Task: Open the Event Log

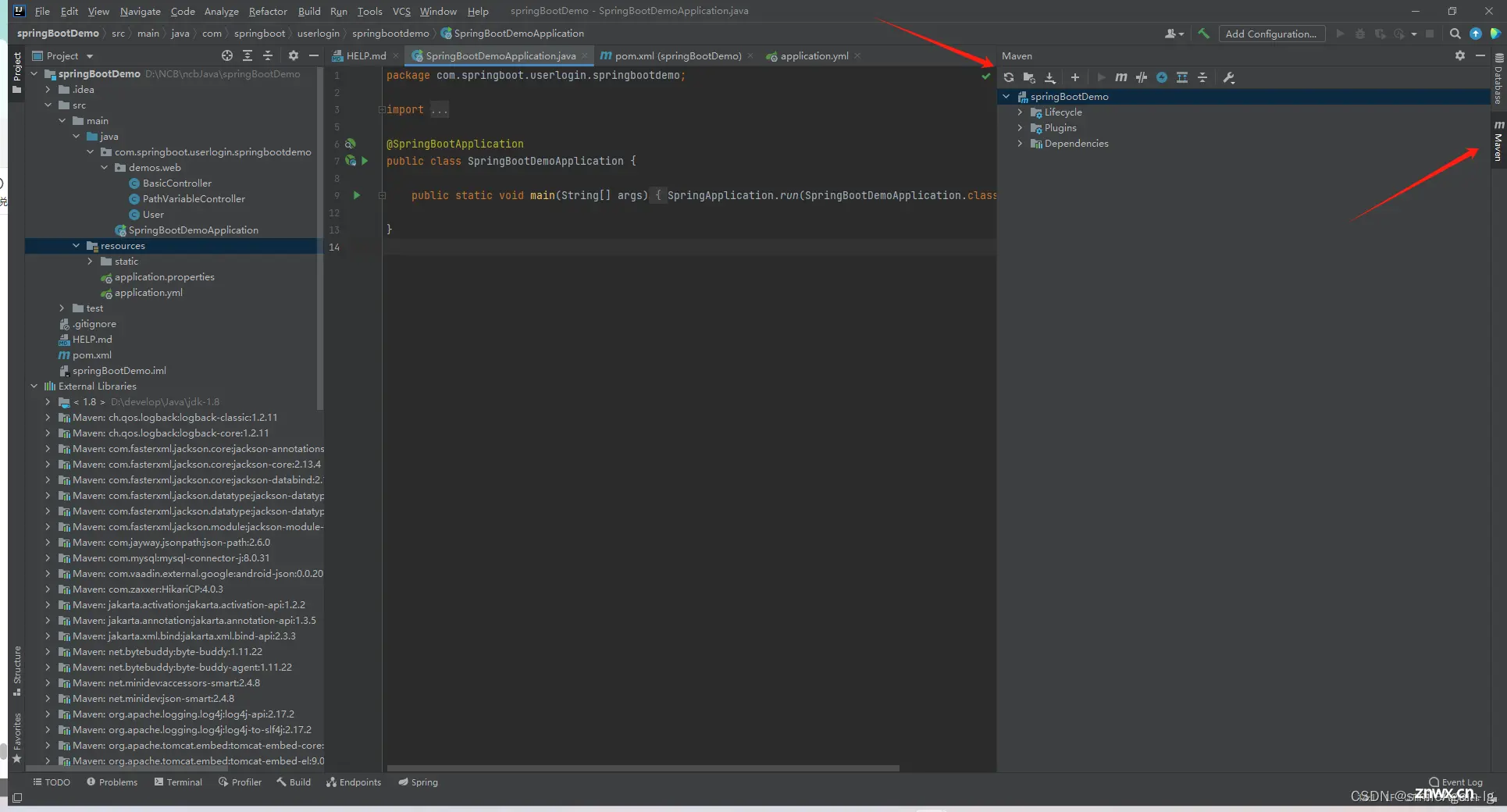Action: [1455, 782]
